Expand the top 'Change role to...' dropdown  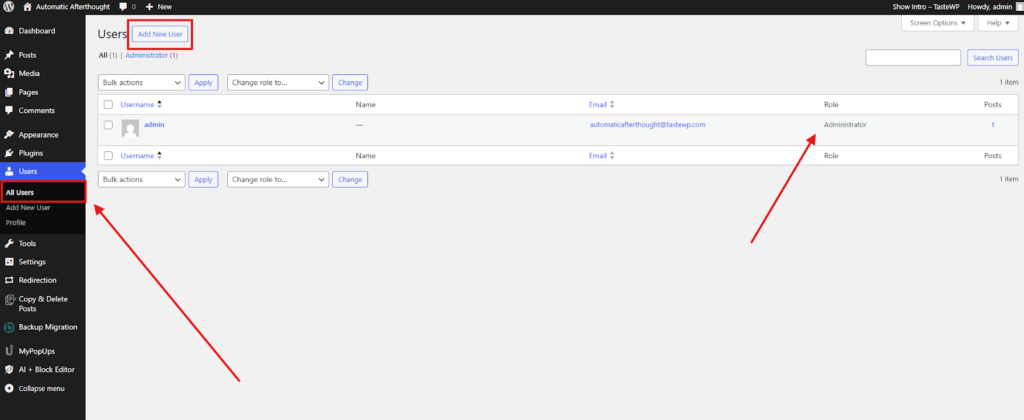pyautogui.click(x=277, y=83)
